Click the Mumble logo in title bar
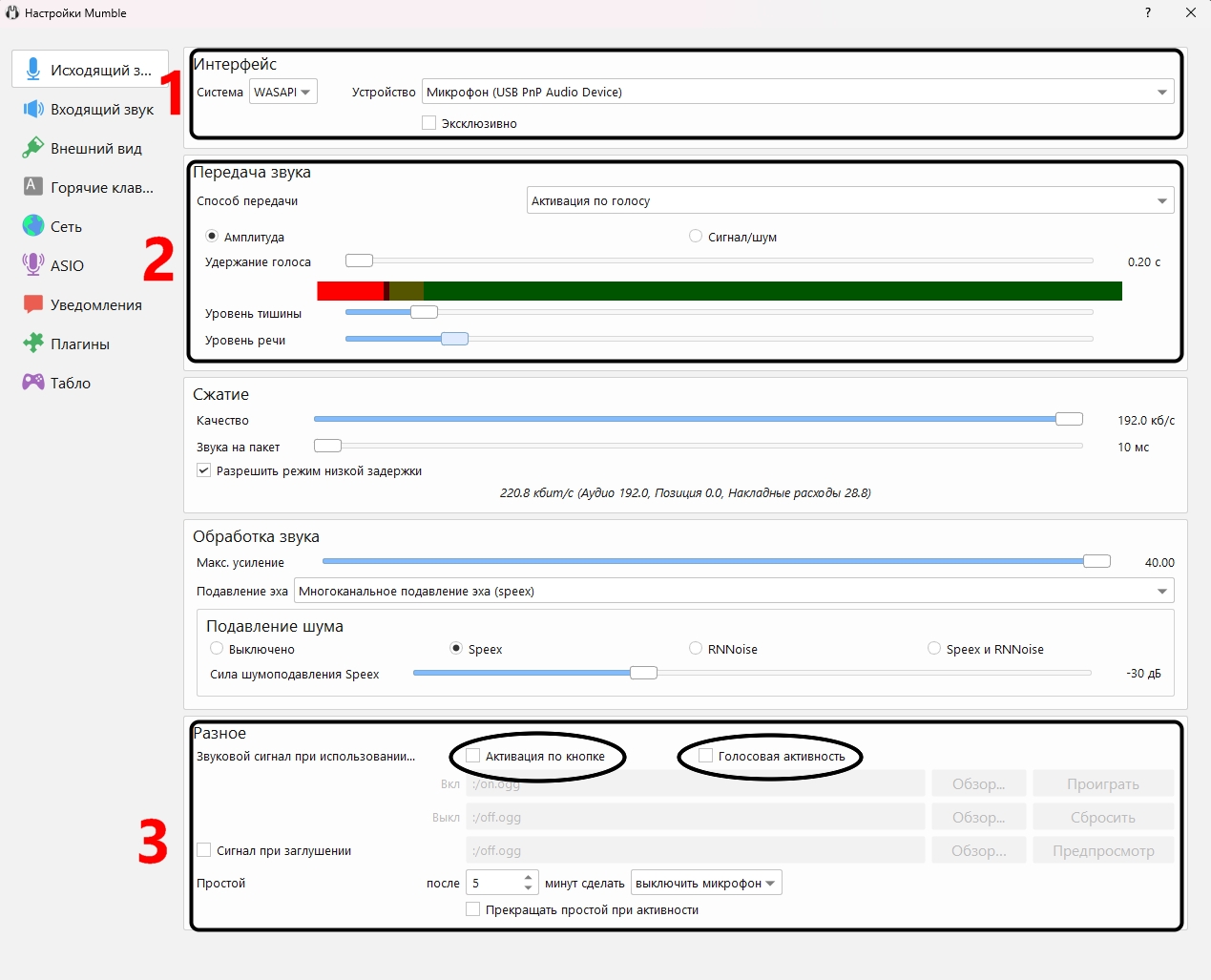The image size is (1211, 980). 12,12
